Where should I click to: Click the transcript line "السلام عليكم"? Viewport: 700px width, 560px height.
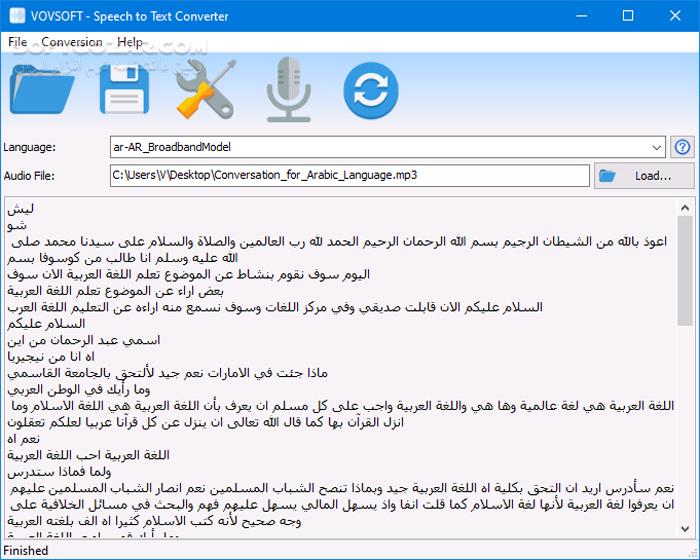tap(46, 324)
